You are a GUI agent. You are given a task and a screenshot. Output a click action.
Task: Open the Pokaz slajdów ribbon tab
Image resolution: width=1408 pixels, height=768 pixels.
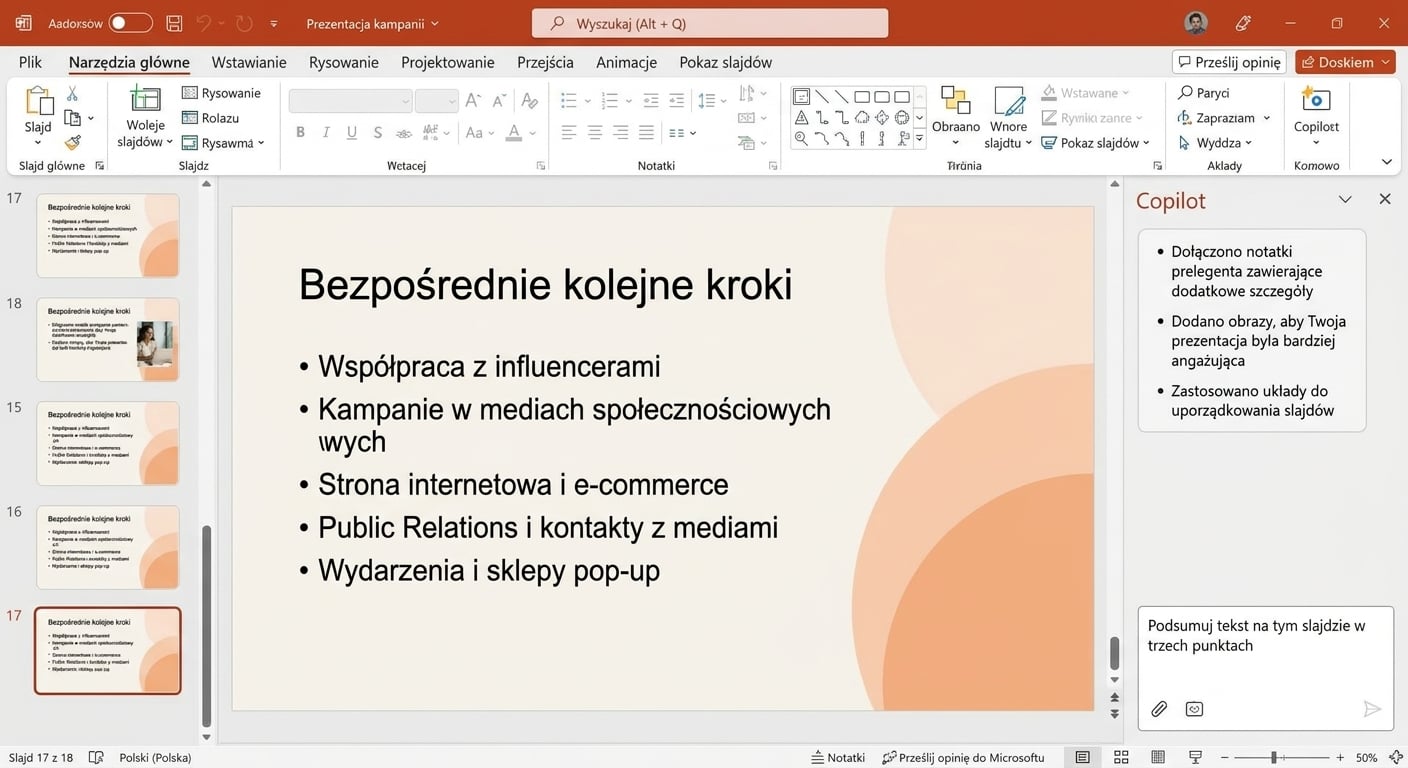pyautogui.click(x=726, y=62)
